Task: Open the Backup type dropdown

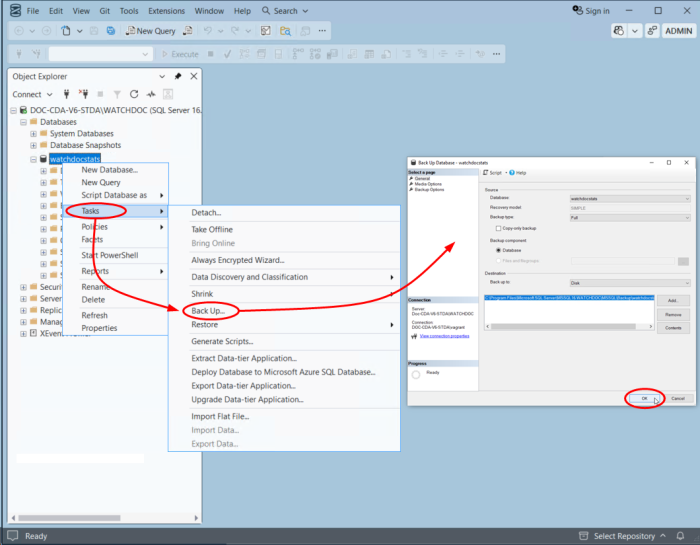Action: tap(629, 217)
